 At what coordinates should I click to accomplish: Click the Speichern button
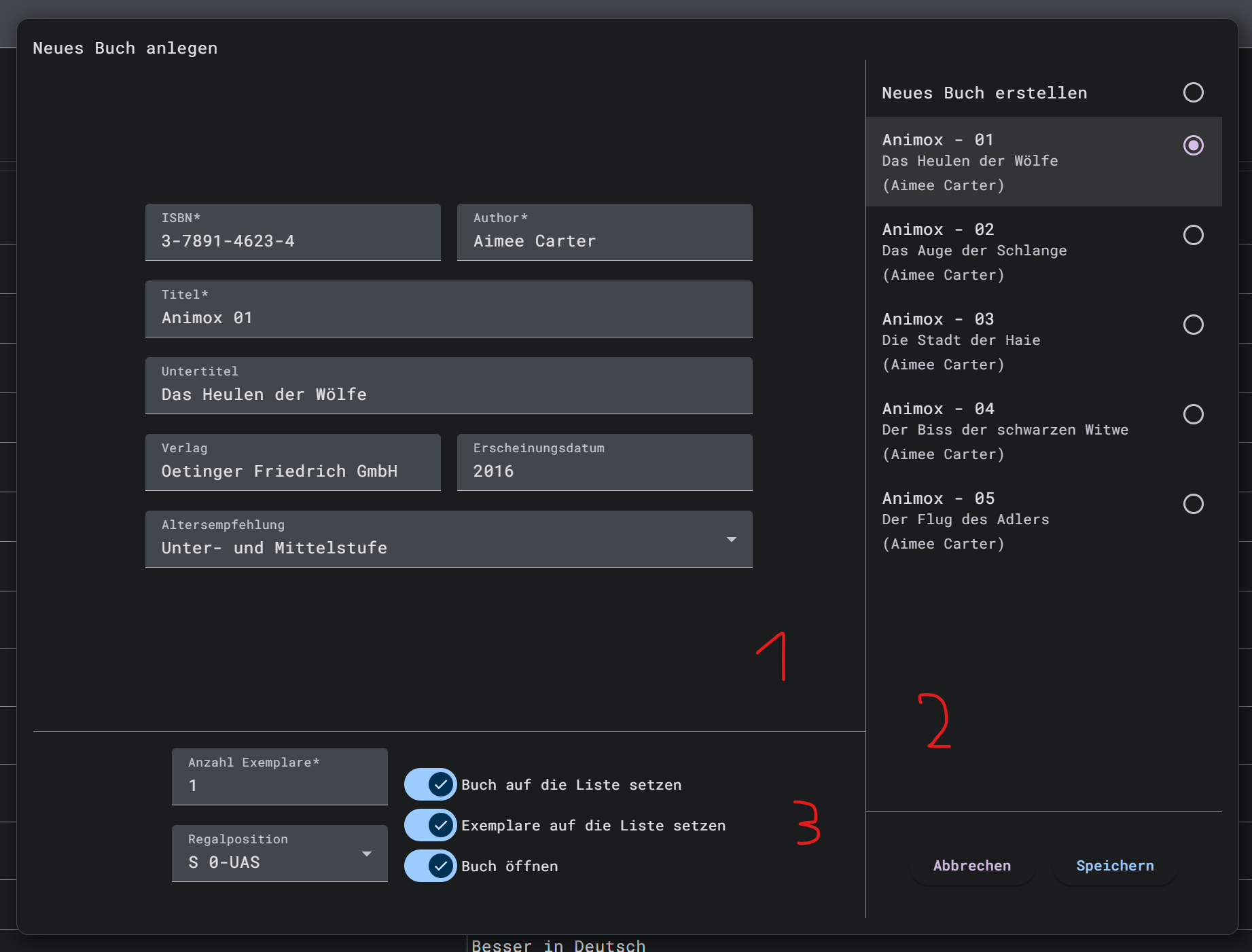point(1115,866)
